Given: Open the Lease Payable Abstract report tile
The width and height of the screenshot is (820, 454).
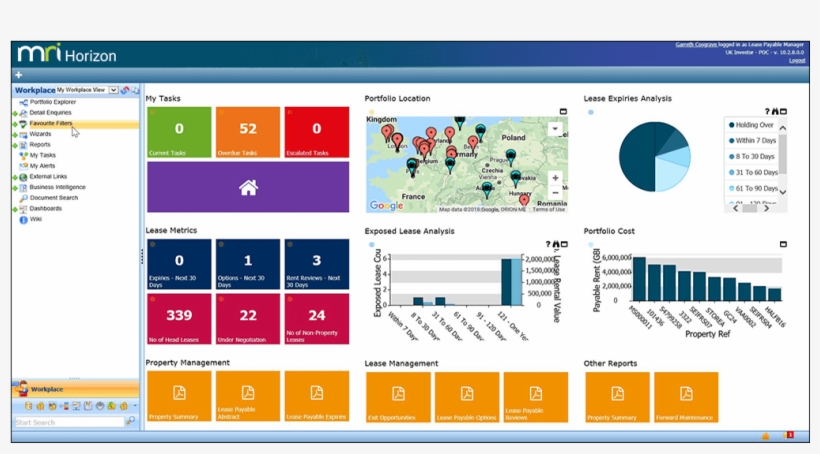Looking at the screenshot, I should (248, 396).
